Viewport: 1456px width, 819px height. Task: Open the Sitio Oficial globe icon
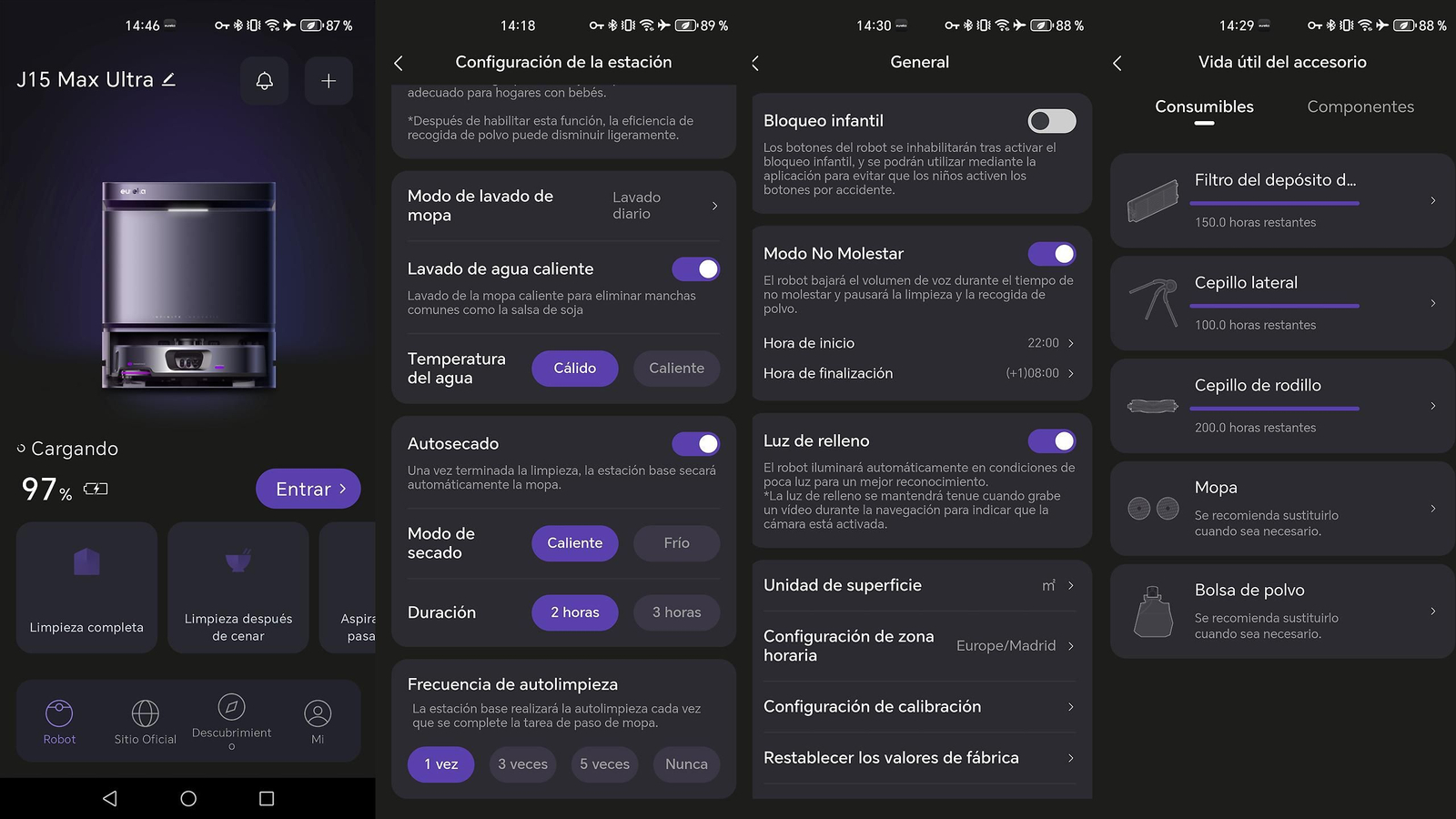pos(146,713)
